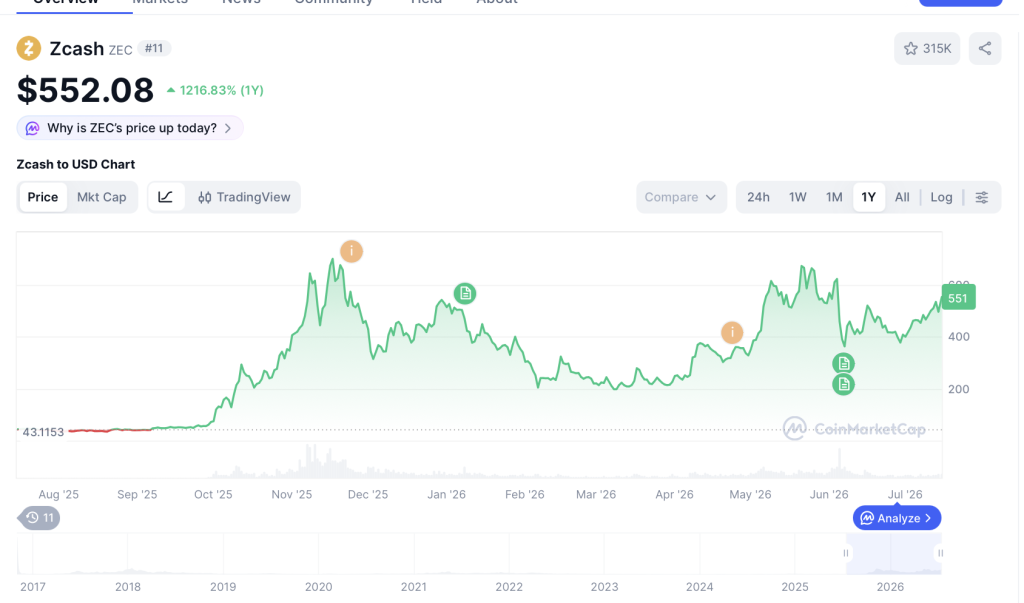Screen dimensions: 1024x603
Task: Click 2020 on the overview timeline
Action: click(319, 587)
